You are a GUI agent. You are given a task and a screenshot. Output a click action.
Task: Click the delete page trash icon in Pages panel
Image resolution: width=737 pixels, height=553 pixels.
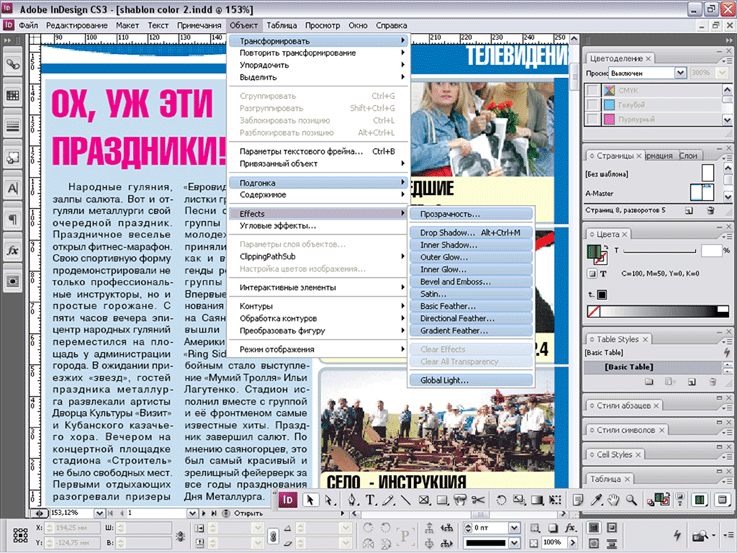click(711, 210)
